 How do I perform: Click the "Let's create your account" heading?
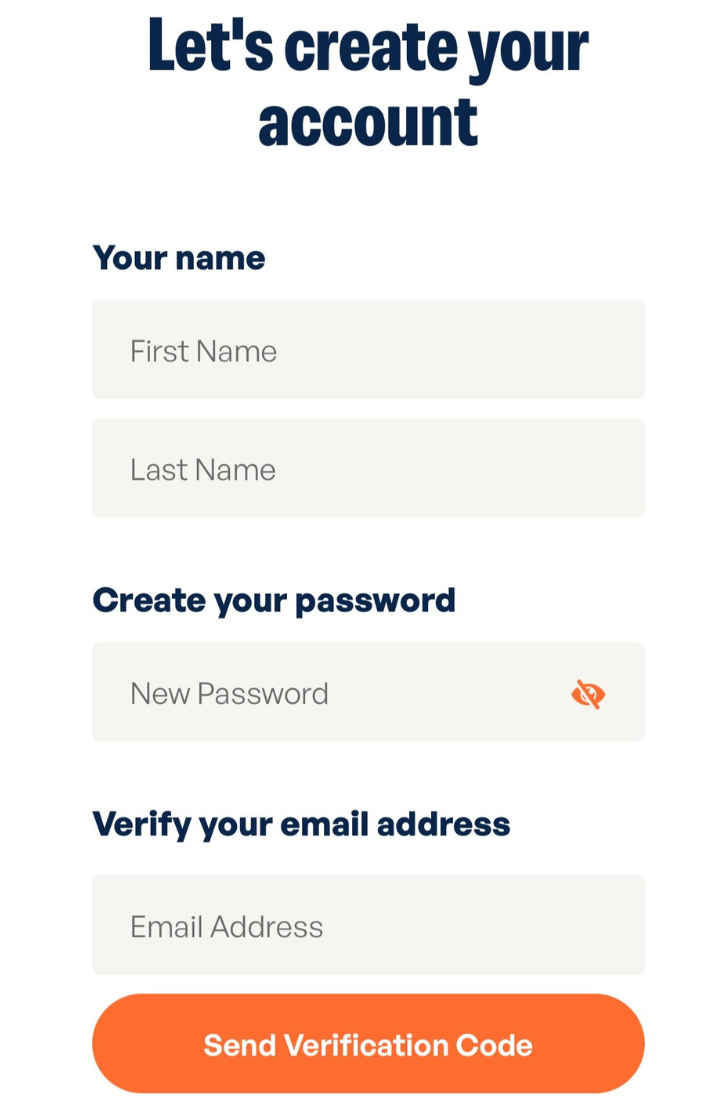(368, 83)
